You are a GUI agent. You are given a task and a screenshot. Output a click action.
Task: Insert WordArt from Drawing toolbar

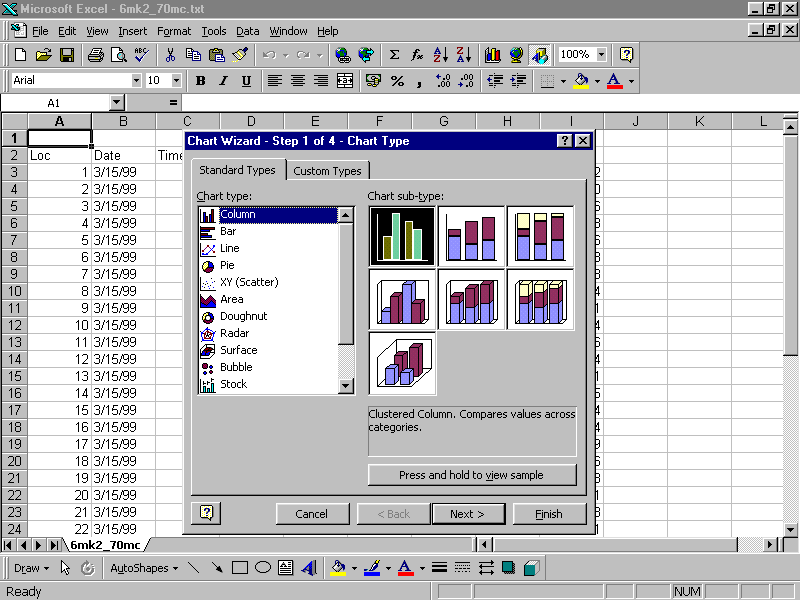click(309, 568)
